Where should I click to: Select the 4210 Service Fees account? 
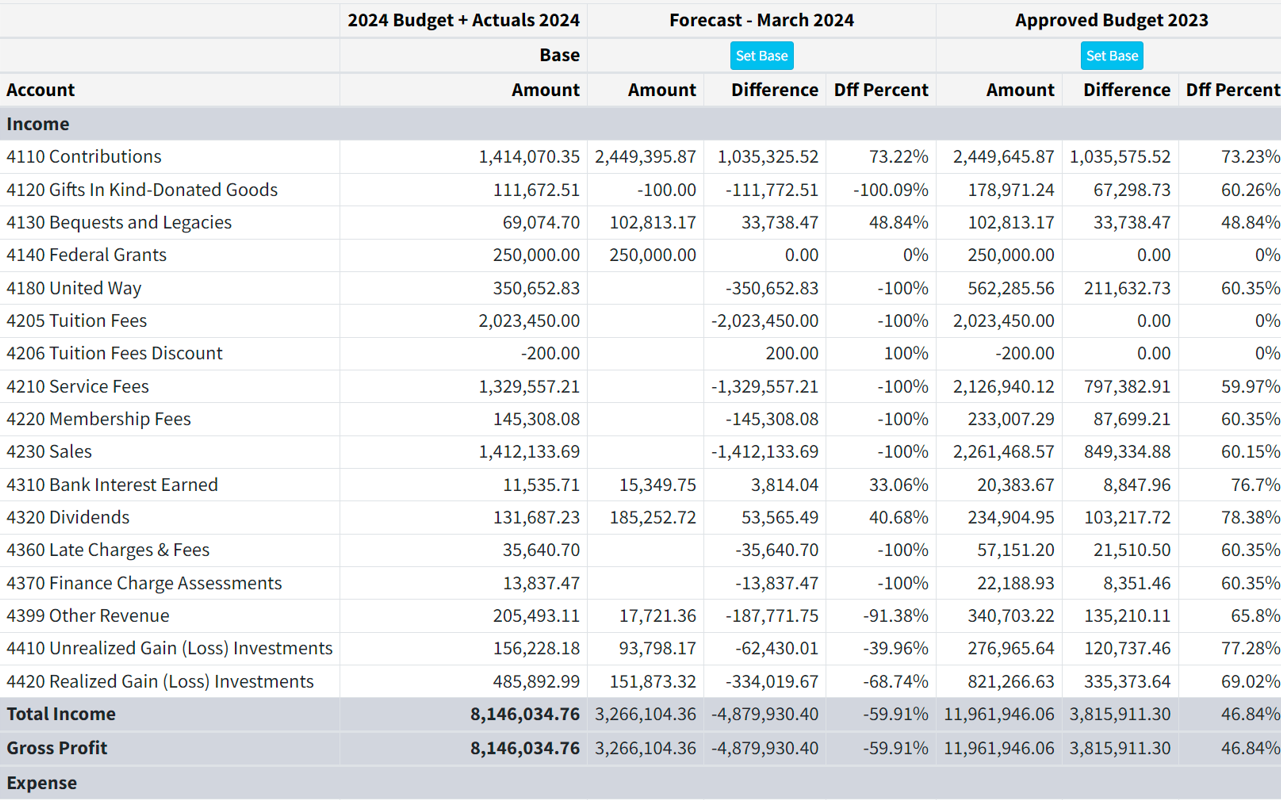(77, 386)
